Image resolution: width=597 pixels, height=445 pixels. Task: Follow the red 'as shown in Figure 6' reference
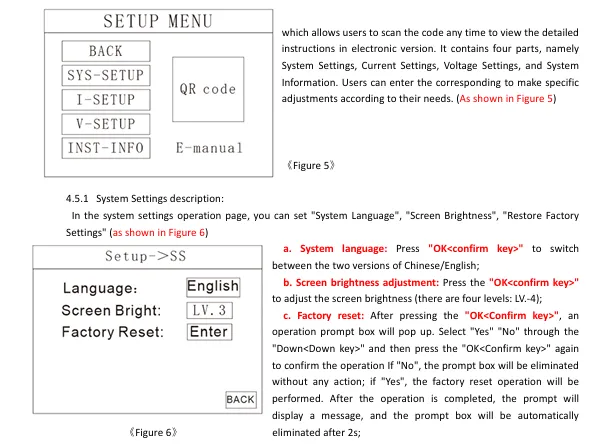tap(159, 233)
